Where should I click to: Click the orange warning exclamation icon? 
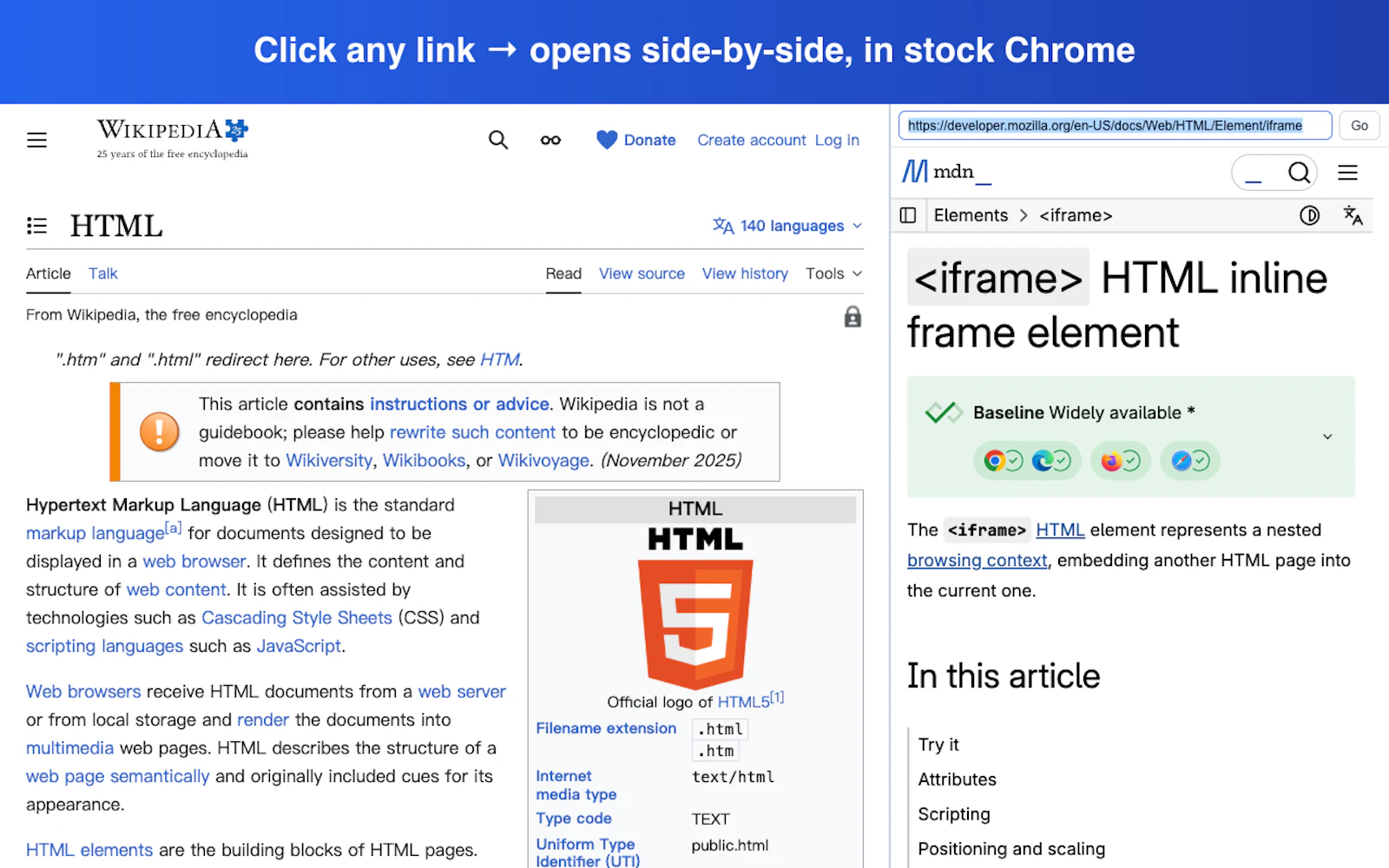click(x=160, y=431)
